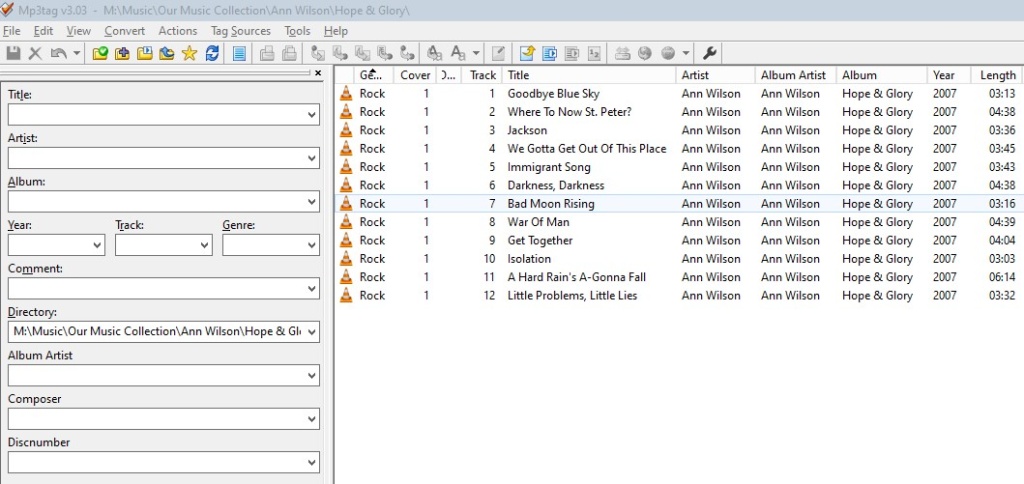Click the Auto-numbering wizard 1-2 icon
The height and width of the screenshot is (484, 1024).
(594, 54)
